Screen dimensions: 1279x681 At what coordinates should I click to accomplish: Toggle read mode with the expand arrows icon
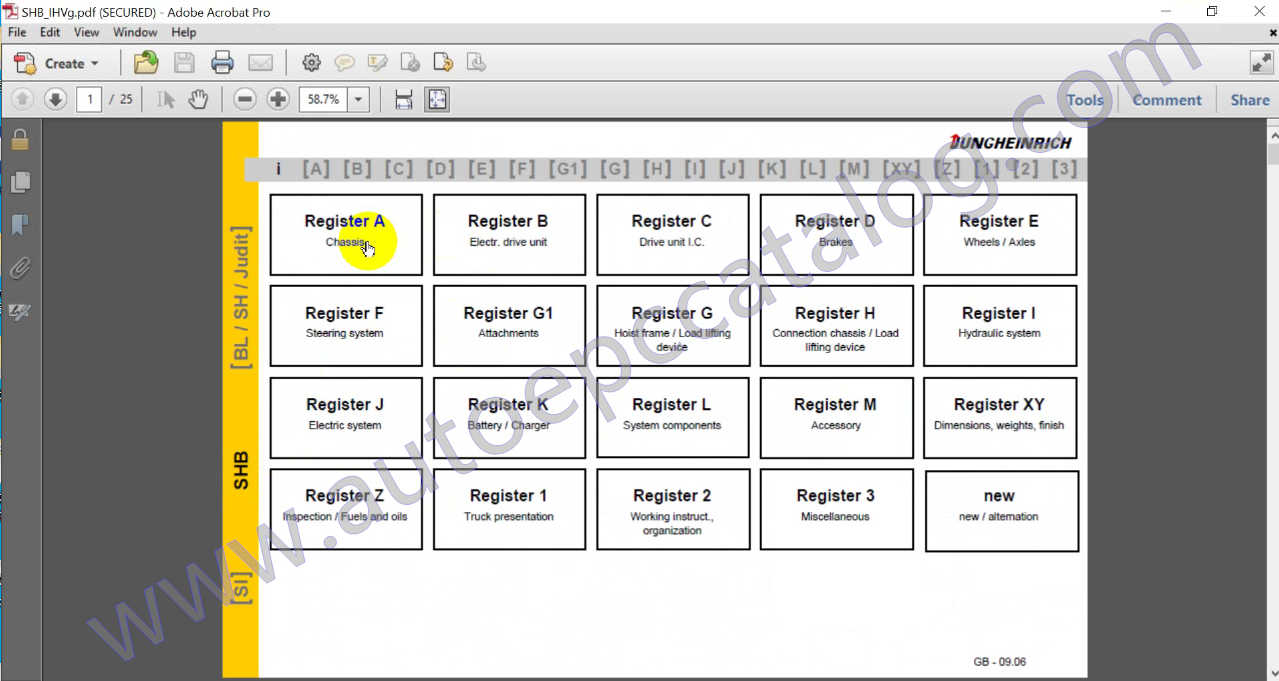pyautogui.click(x=1261, y=63)
